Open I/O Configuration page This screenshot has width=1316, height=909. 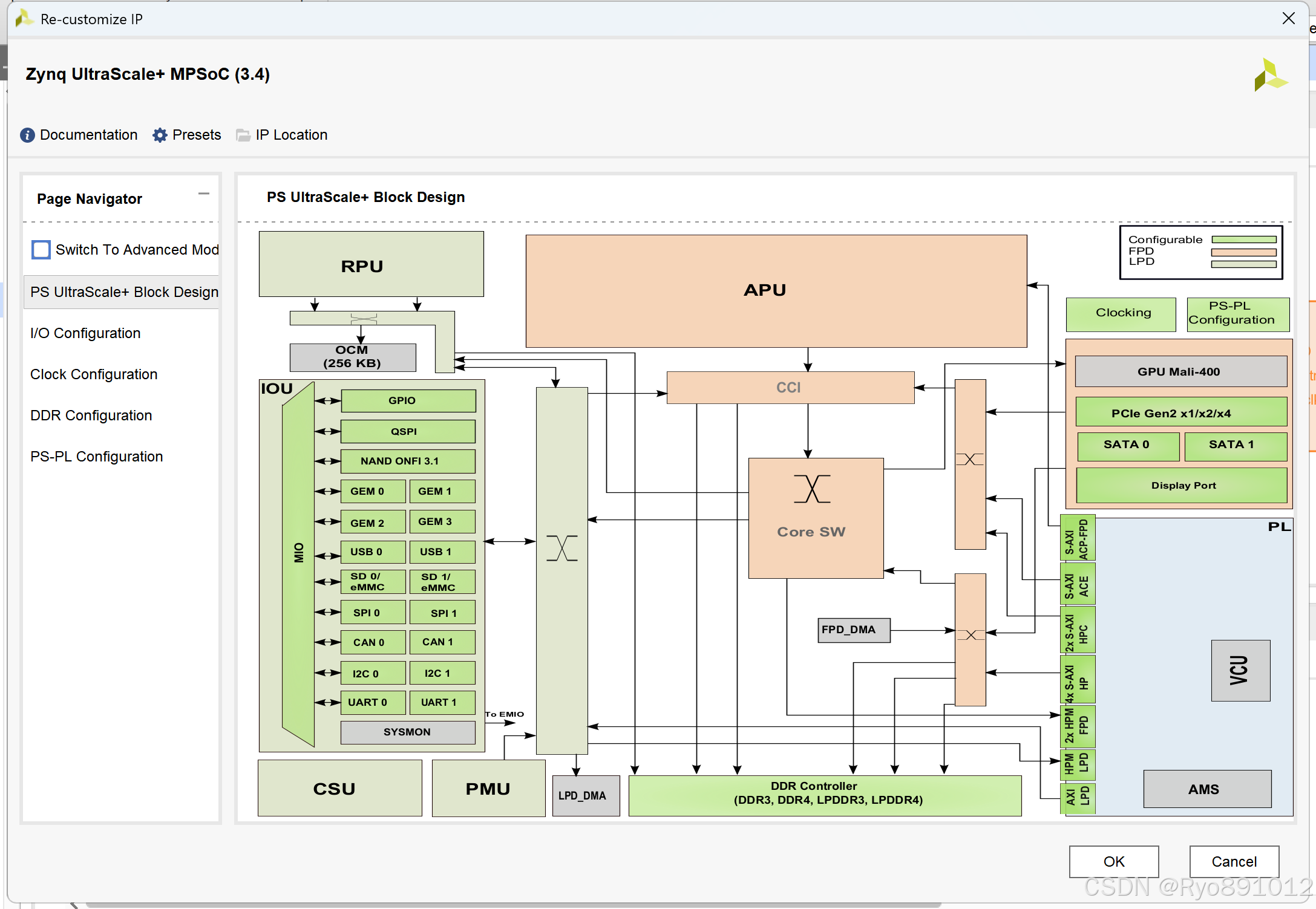85,333
